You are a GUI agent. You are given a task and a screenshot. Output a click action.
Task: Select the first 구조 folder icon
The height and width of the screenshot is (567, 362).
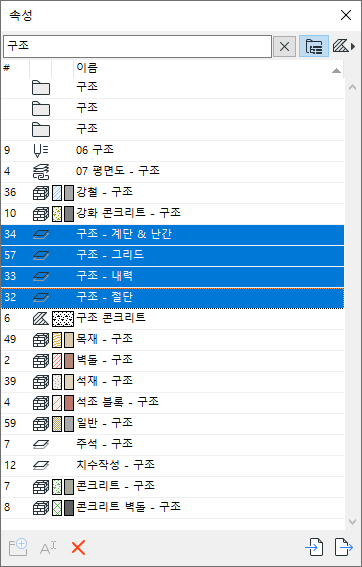[x=41, y=88]
